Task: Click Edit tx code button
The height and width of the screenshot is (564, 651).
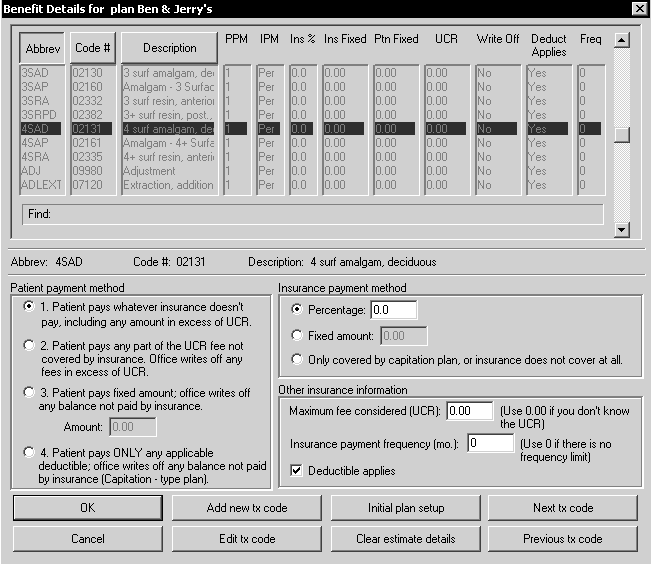Action: click(247, 539)
